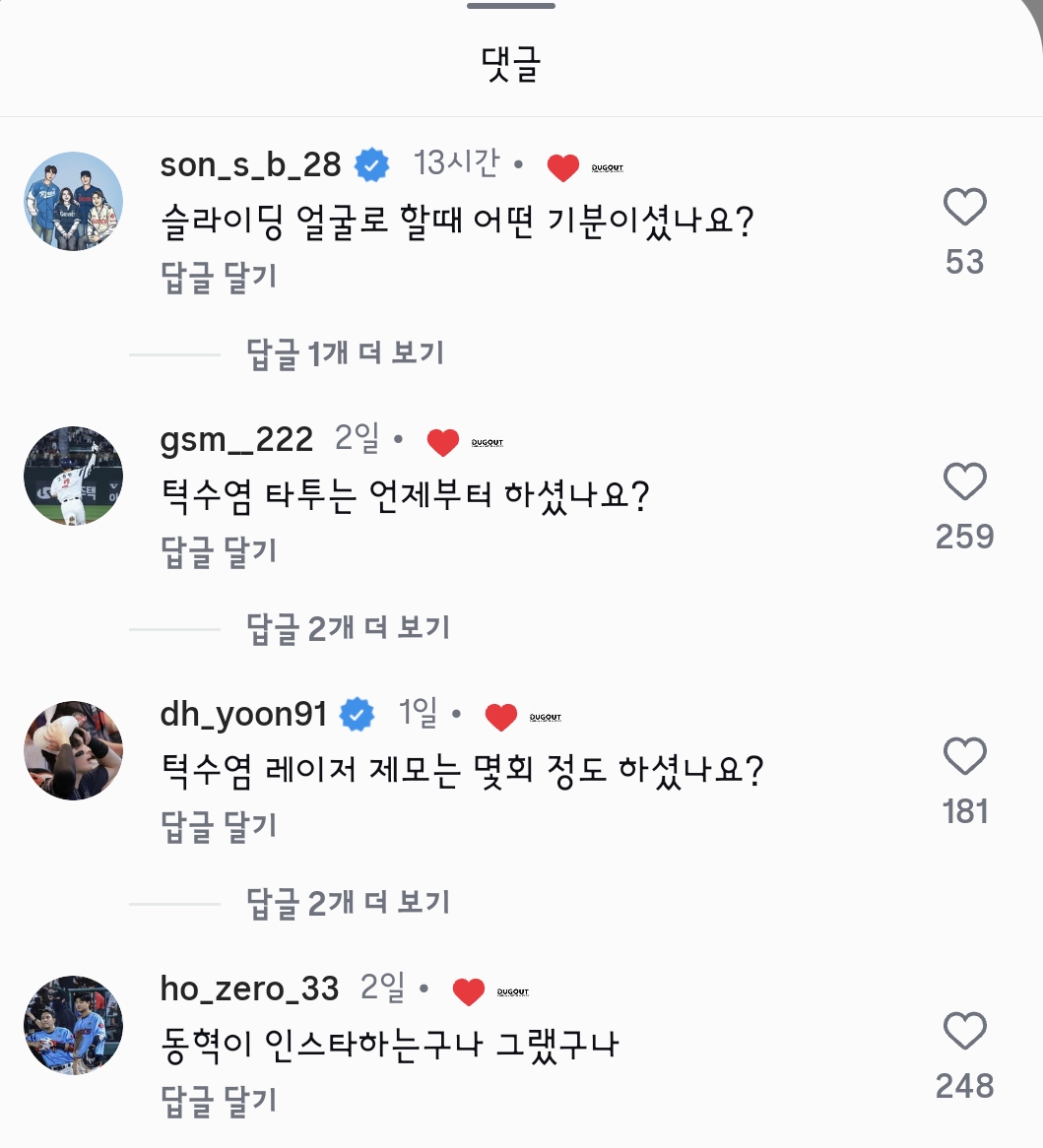
Task: Expand 2 more replies under dh_yoon91
Action: pos(347,903)
